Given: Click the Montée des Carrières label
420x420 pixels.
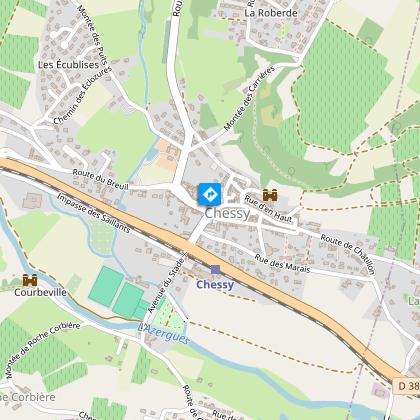Looking at the screenshot, I should [x=249, y=98].
